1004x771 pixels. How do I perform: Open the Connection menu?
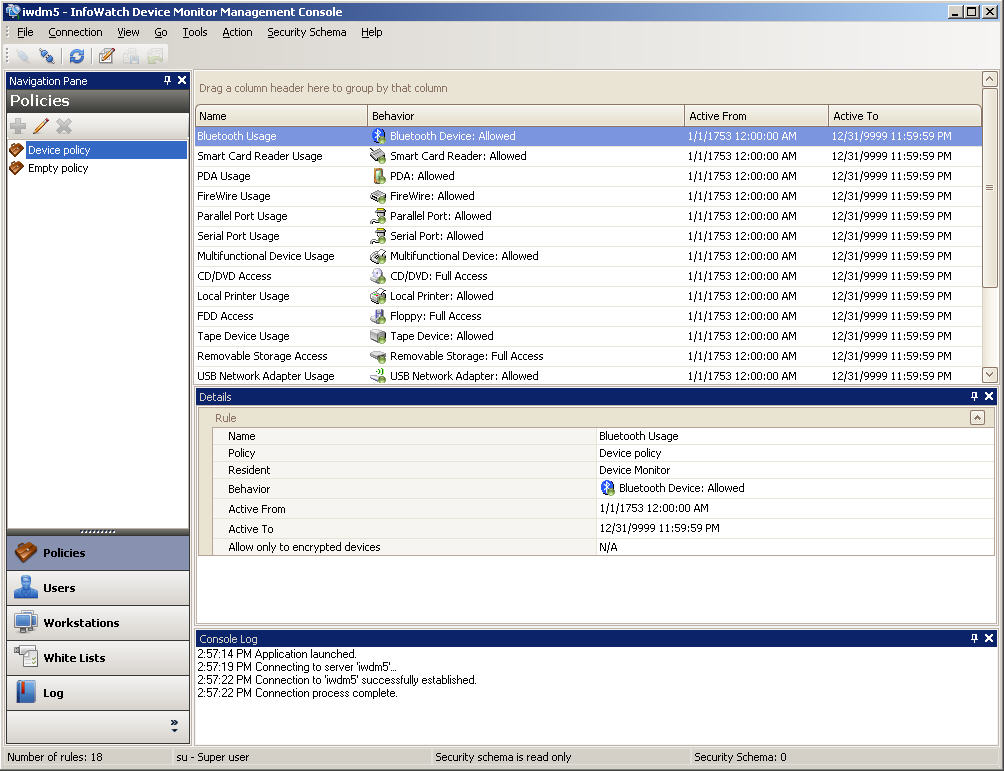coord(75,32)
